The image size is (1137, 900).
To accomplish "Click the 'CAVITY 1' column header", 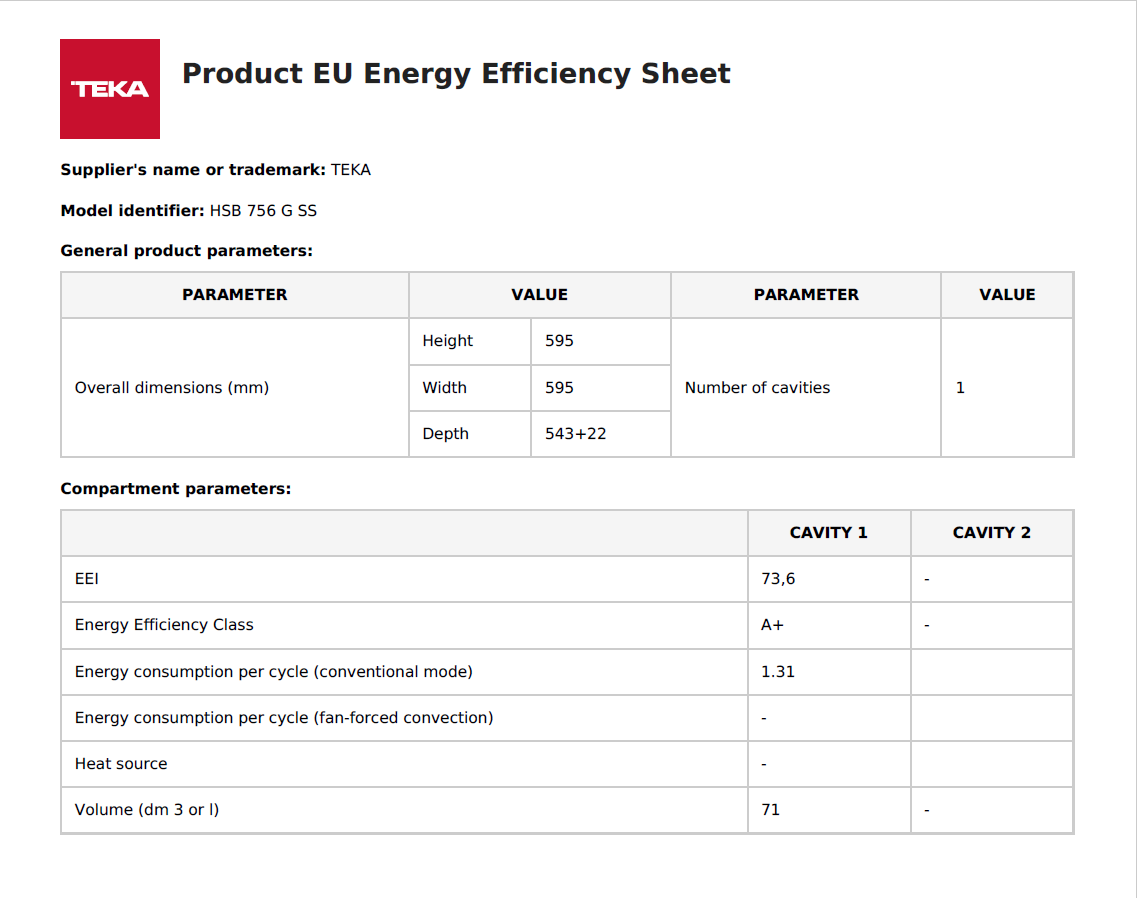I will pos(828,533).
